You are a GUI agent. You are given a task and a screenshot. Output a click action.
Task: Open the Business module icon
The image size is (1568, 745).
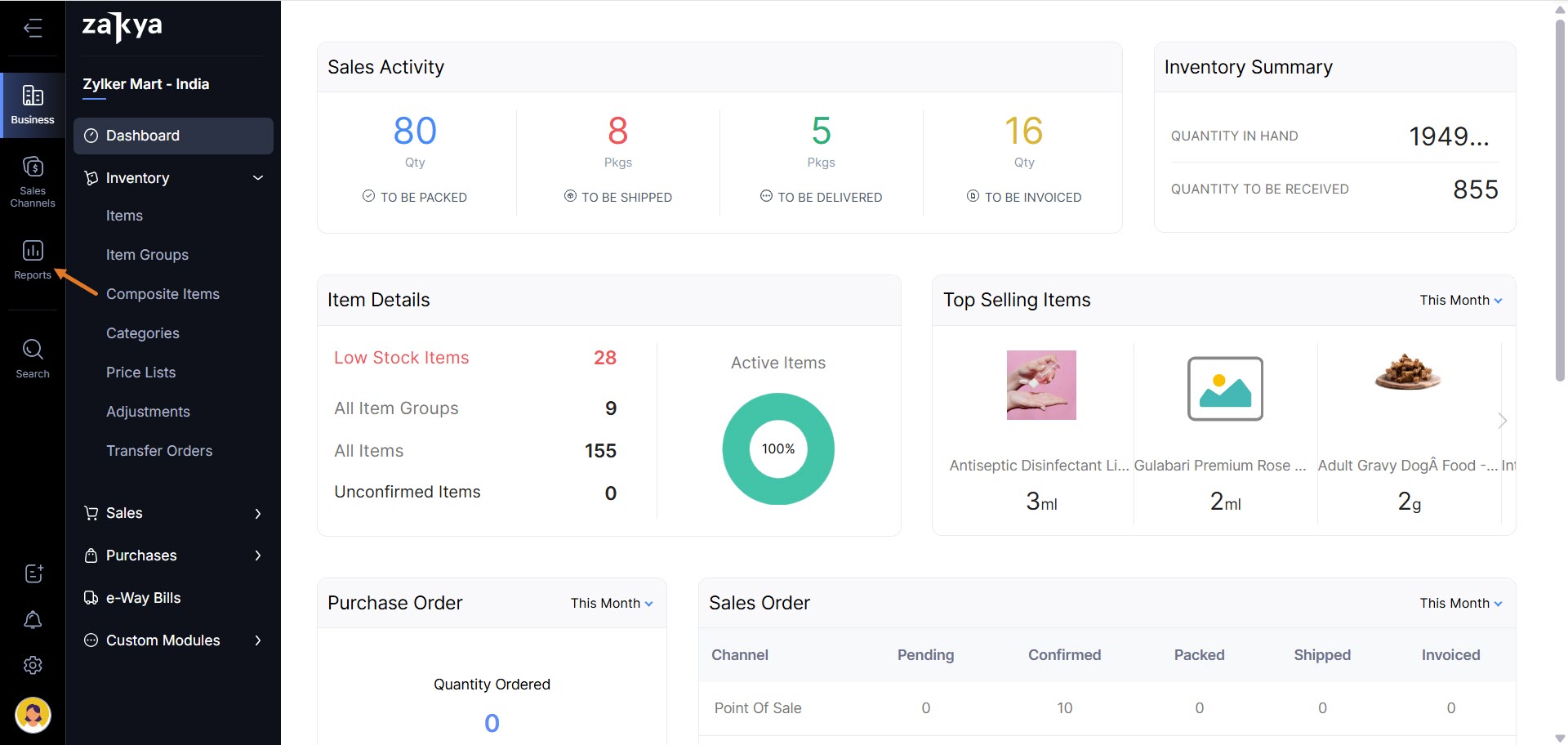[33, 105]
